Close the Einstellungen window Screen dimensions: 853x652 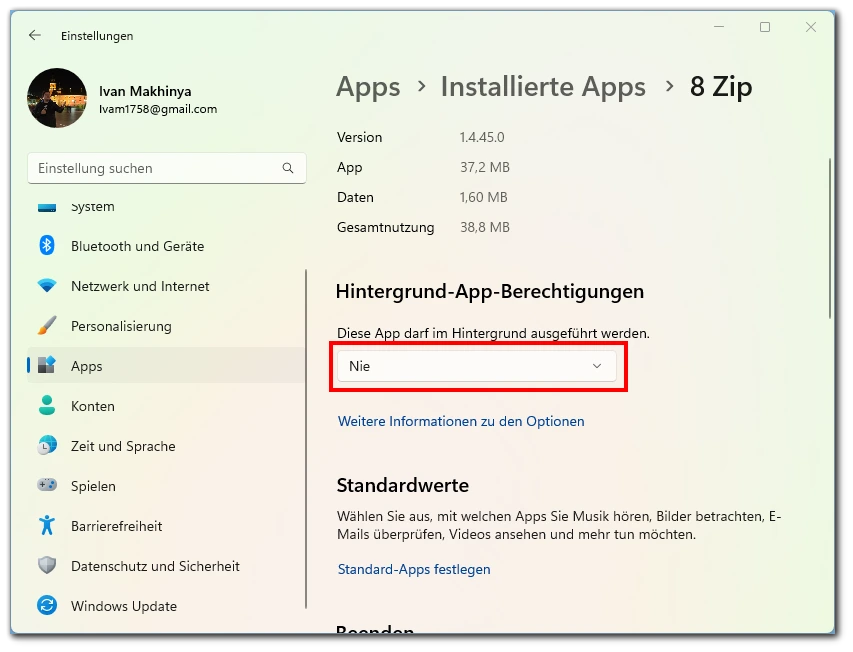click(811, 27)
